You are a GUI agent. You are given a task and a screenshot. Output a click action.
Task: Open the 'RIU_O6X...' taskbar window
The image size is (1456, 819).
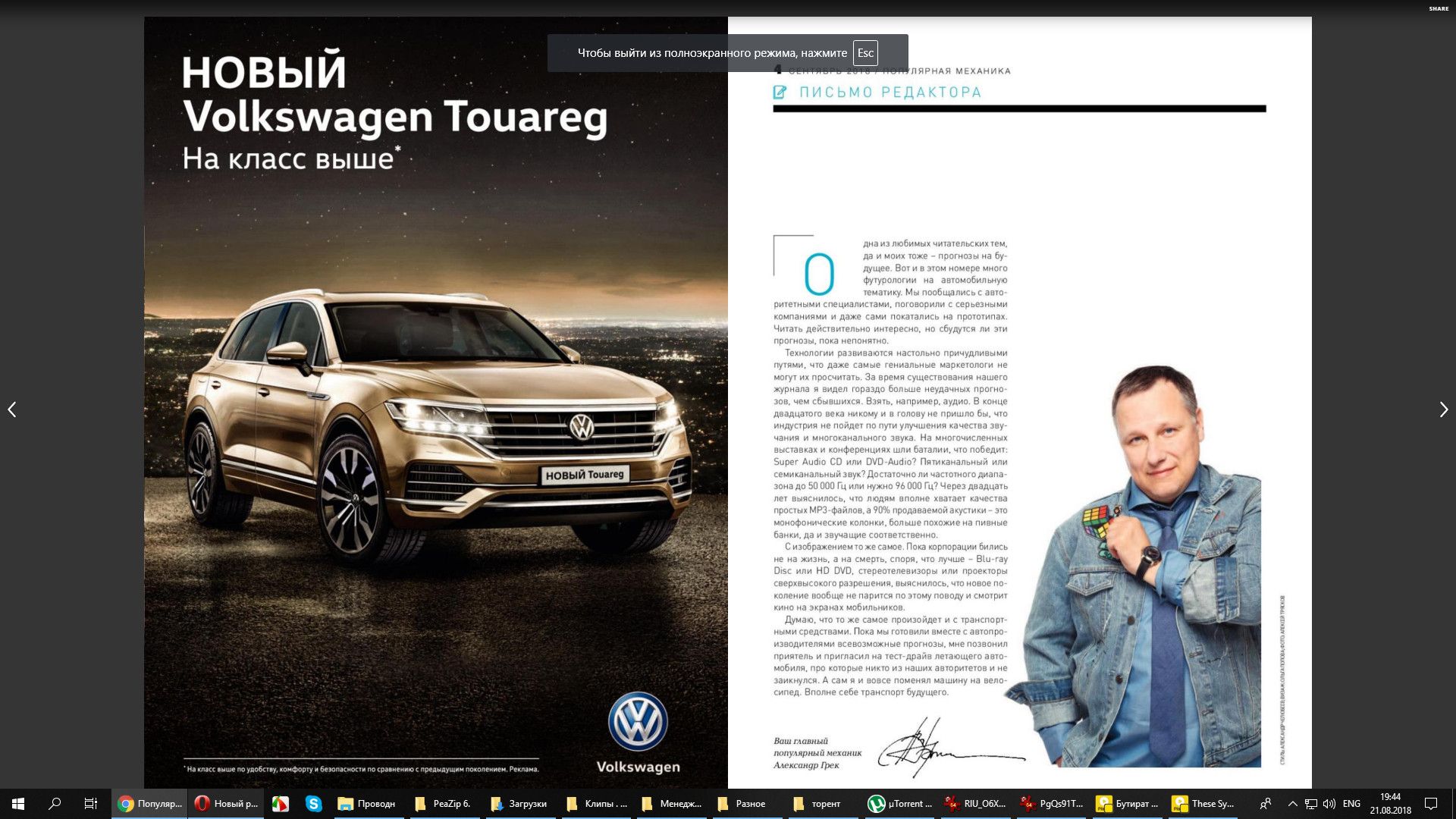[975, 804]
